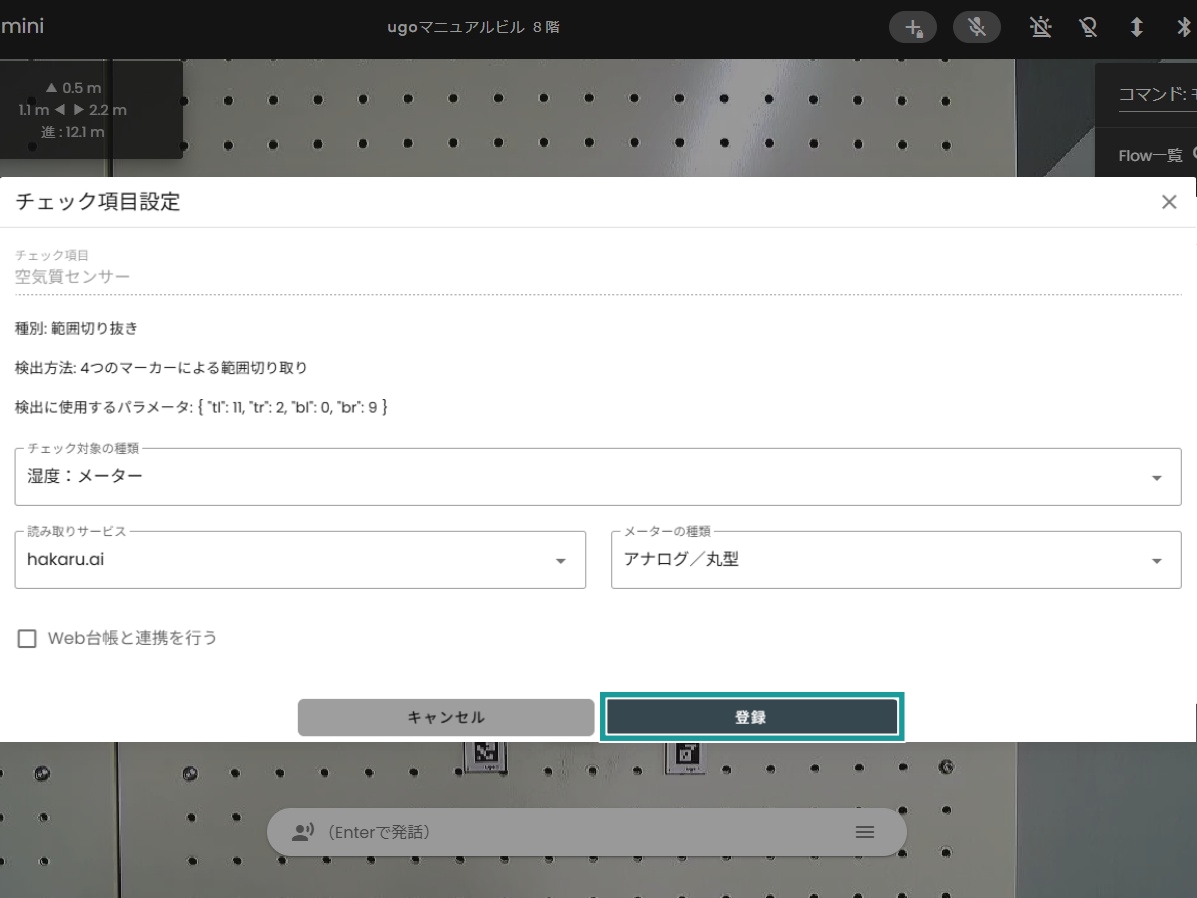
Task: Click the 種別: 範囲切り抜き text
Action: pyautogui.click(x=76, y=328)
